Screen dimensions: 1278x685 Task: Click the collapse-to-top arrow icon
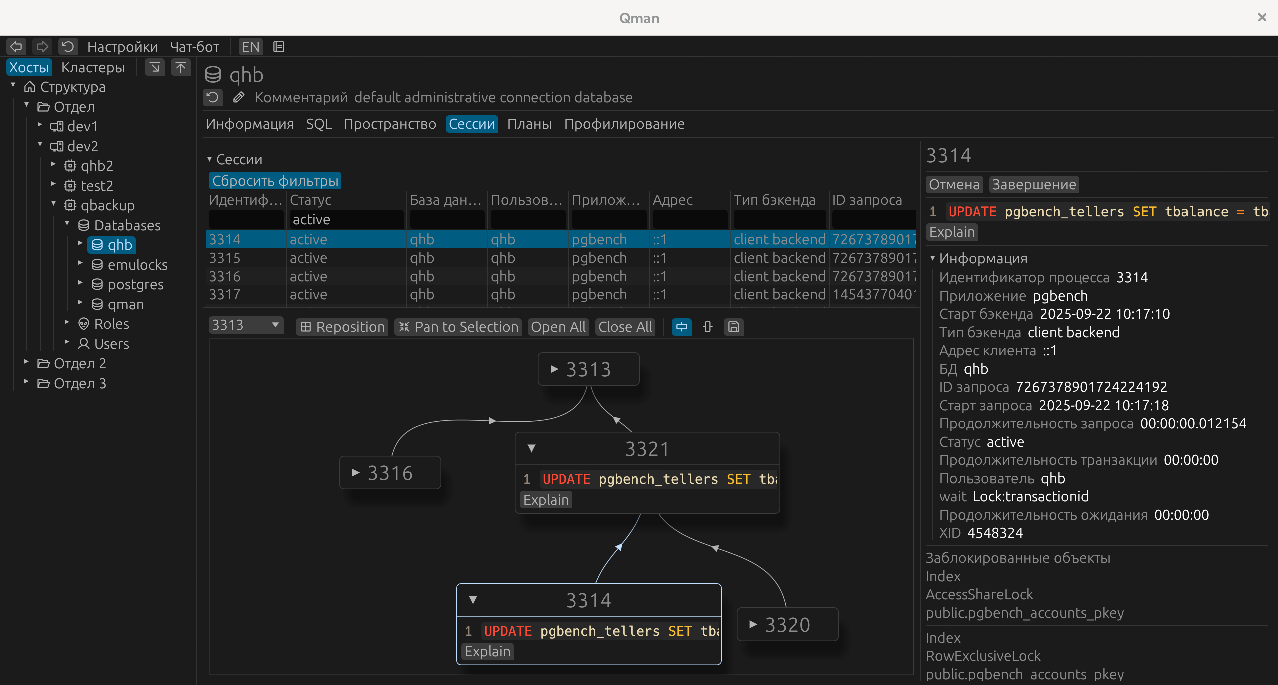181,68
